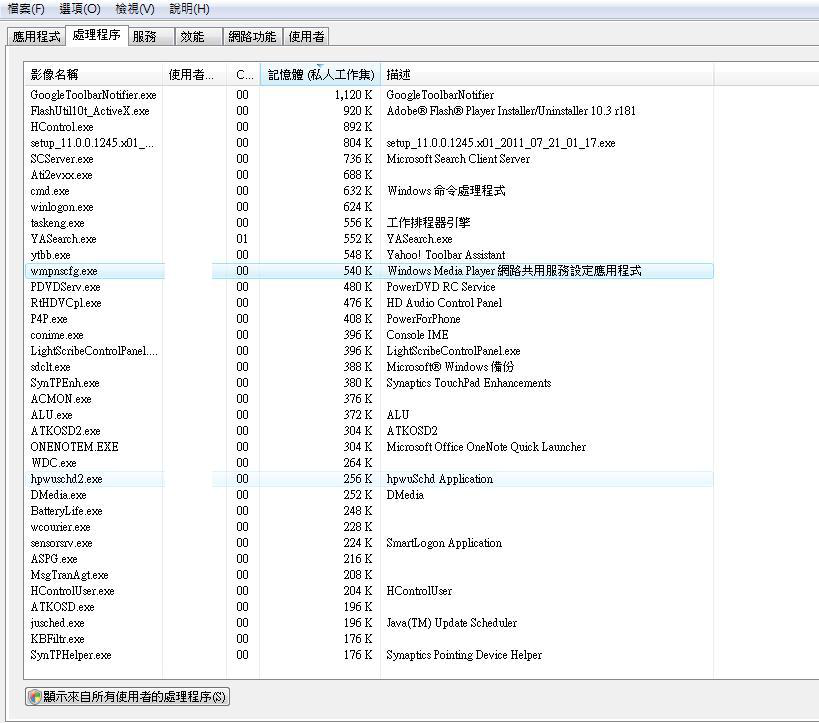Screen dimensions: 819x723
Task: Select the wmpnscfg.exe process row
Action: (x=64, y=271)
